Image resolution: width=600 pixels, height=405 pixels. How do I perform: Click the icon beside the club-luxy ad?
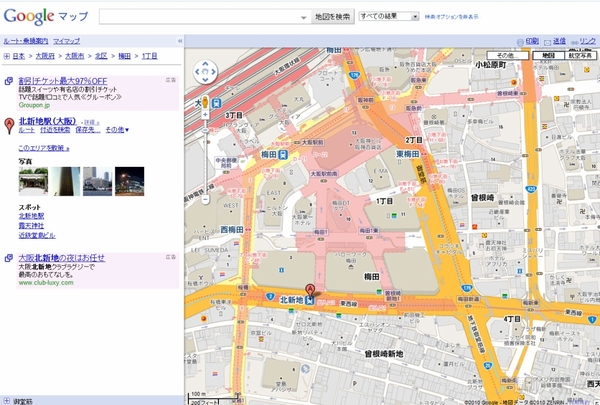point(8,258)
